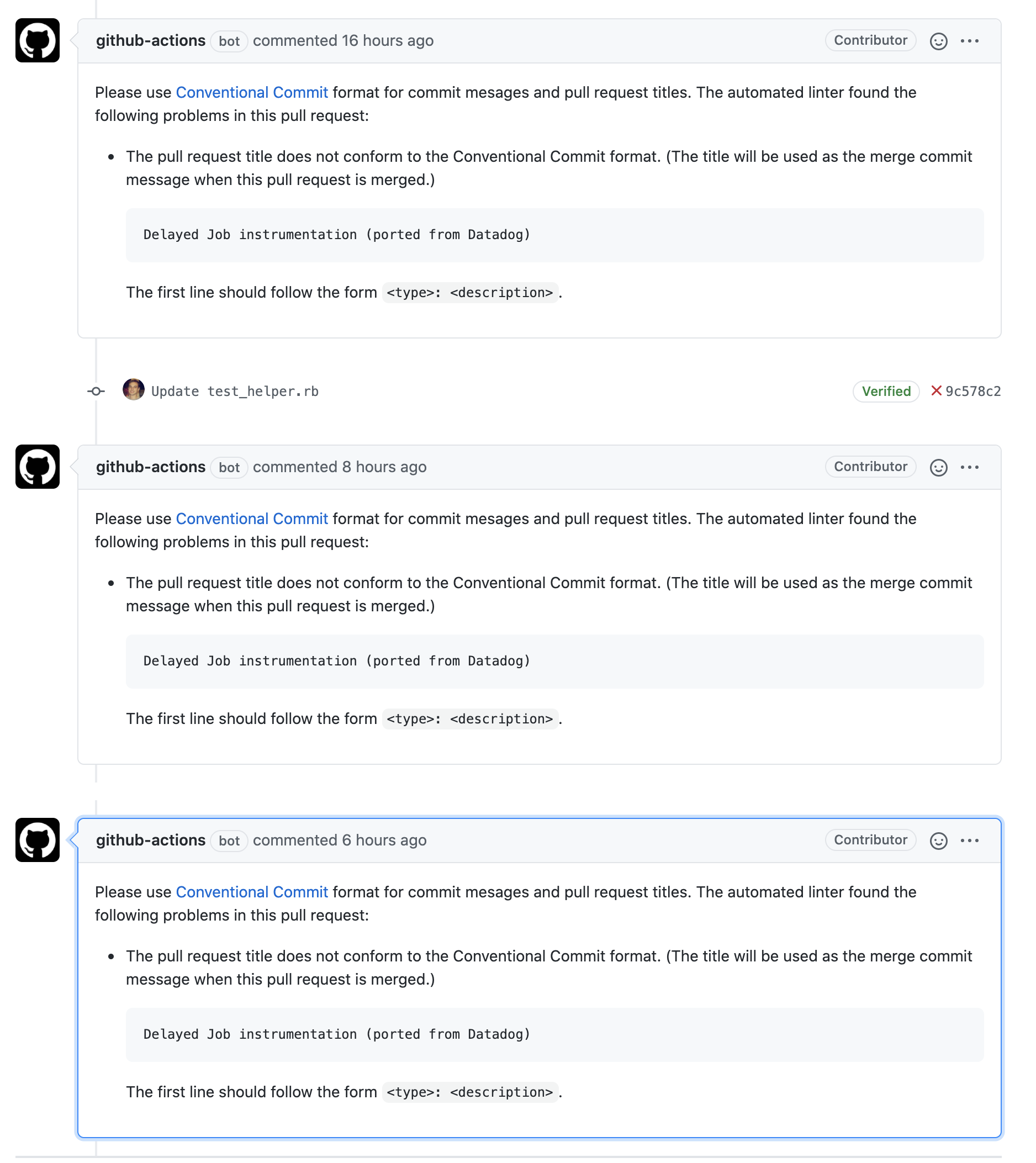Add a reaction on the 16-hours-ago comment

tap(939, 40)
